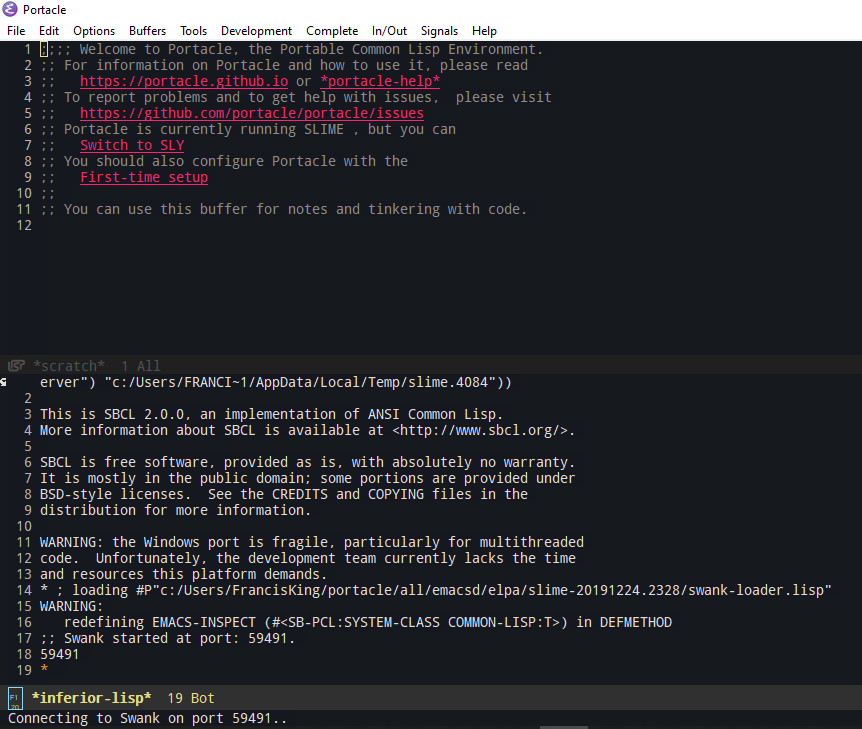The width and height of the screenshot is (862, 729).
Task: Open the Options menu
Action: tap(94, 31)
